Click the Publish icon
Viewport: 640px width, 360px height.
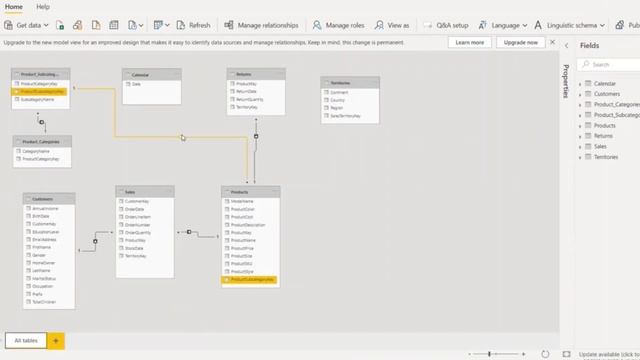pos(620,25)
